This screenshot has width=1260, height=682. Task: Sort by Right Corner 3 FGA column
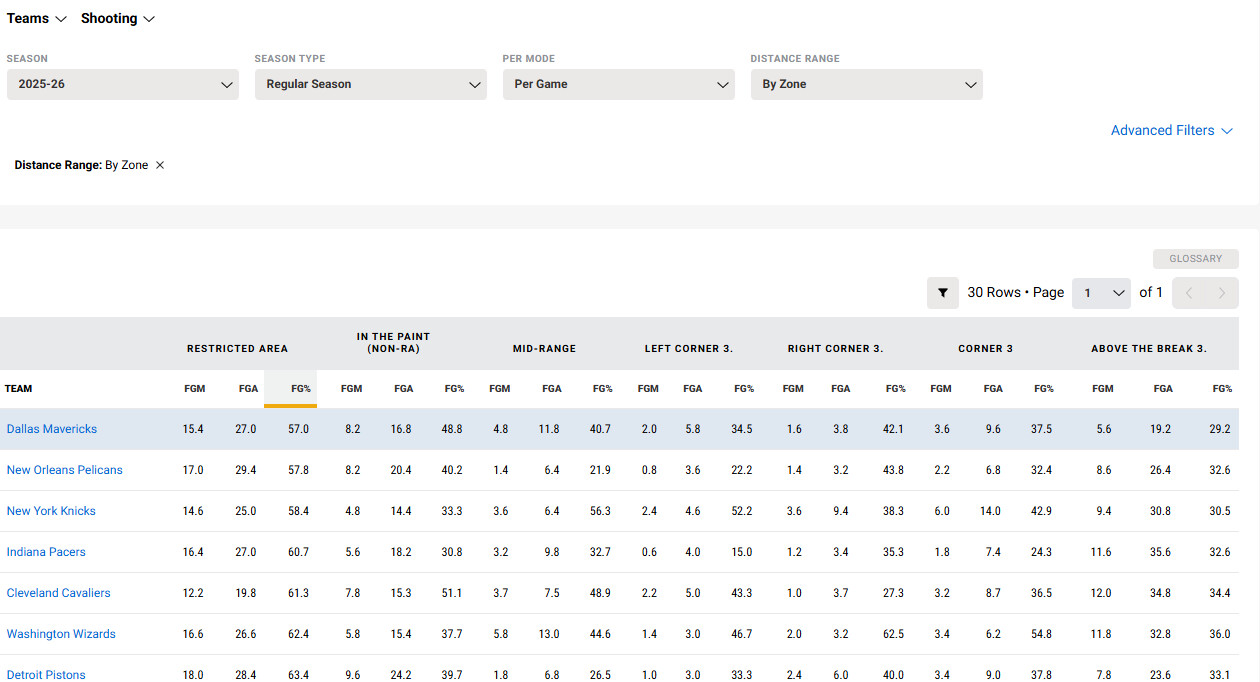[x=840, y=389]
